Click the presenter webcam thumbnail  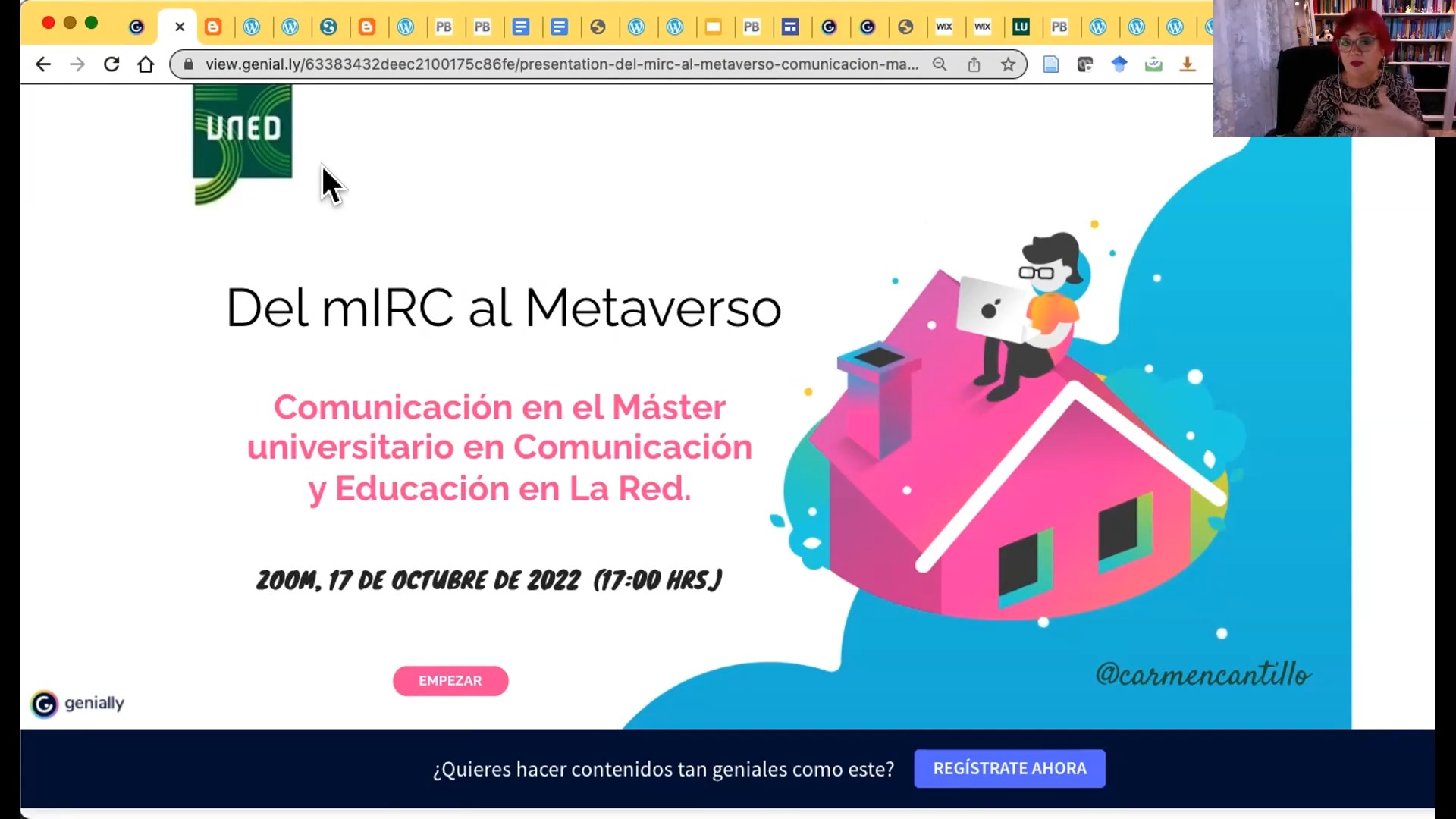[x=1334, y=68]
